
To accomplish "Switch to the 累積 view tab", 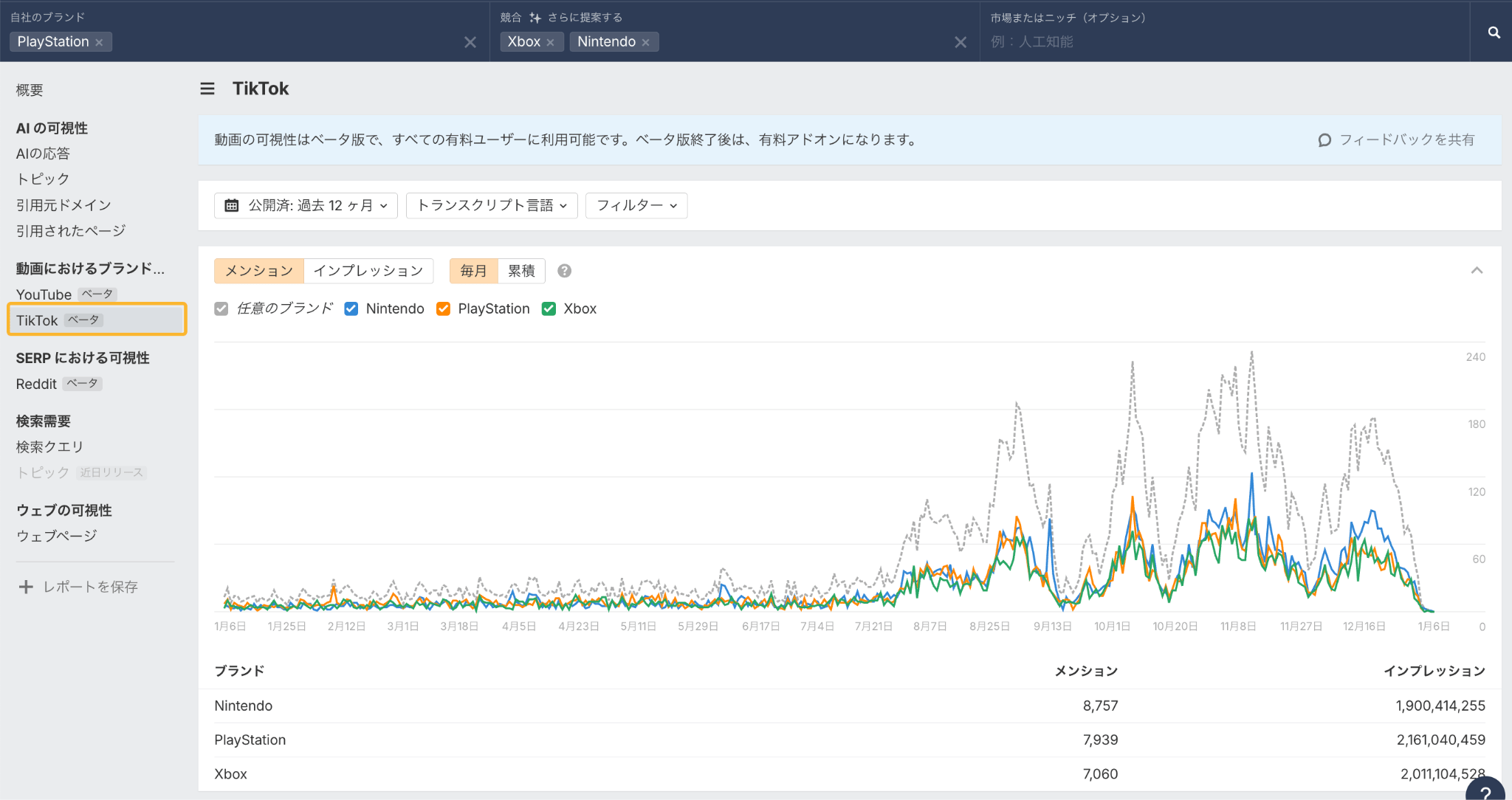I will pos(521,271).
